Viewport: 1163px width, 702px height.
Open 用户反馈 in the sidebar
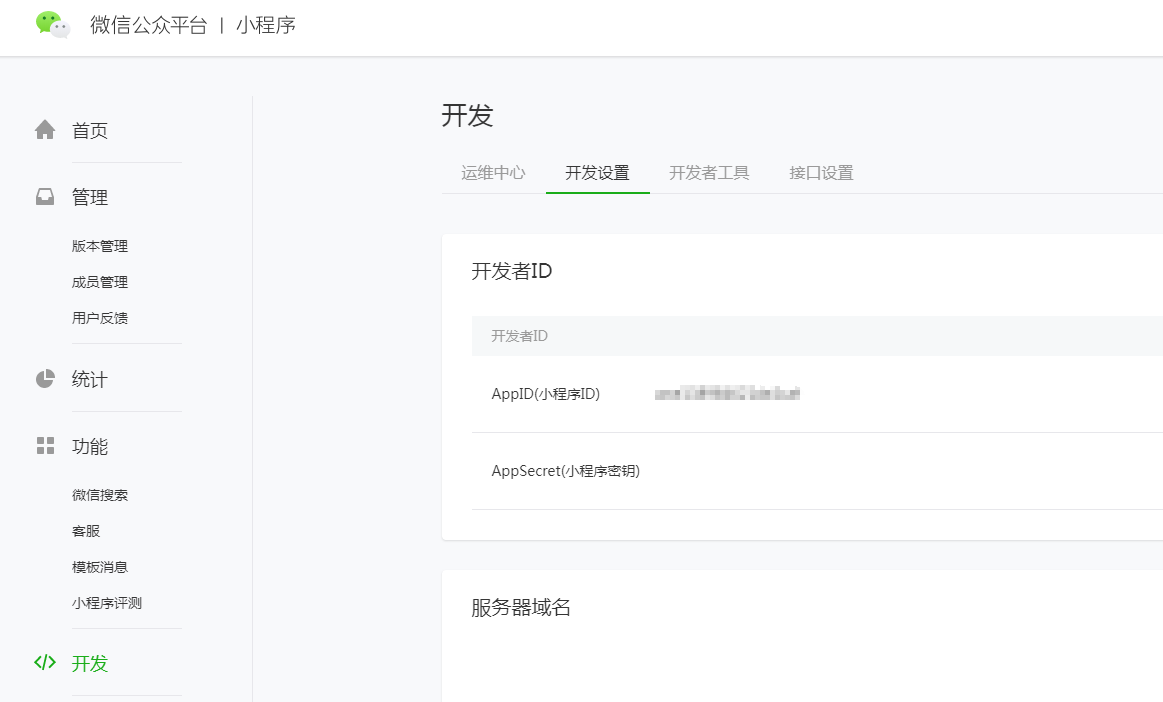[x=100, y=318]
